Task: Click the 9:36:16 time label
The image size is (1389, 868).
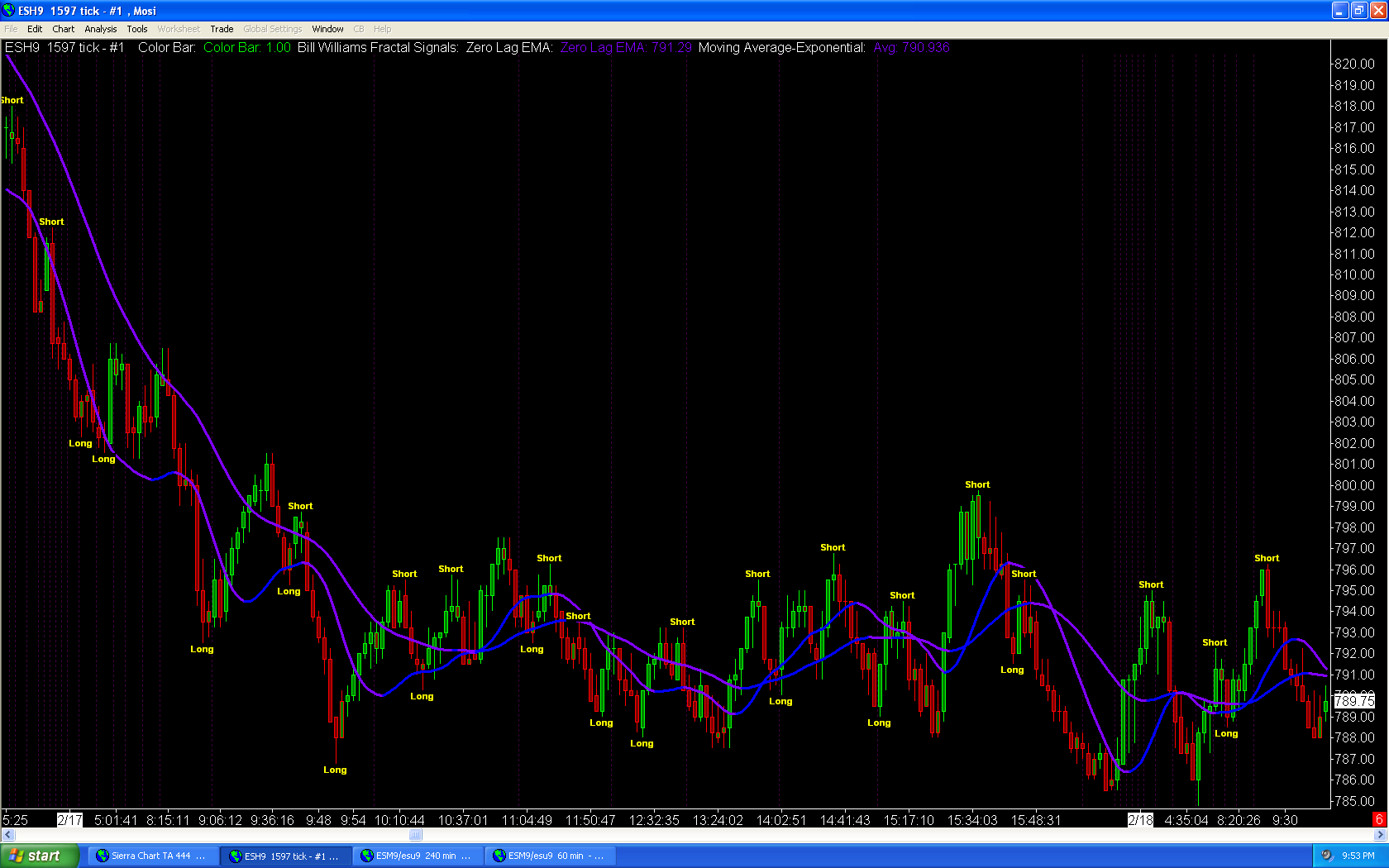Action: pyautogui.click(x=272, y=820)
